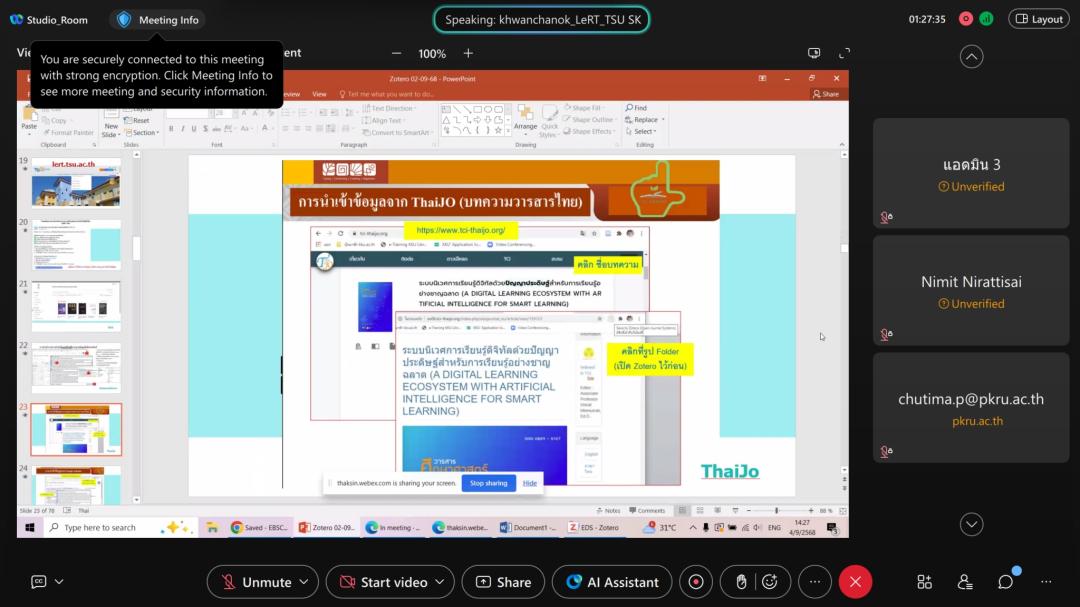
Task: Zoom out shared content with minus icon
Action: 396,53
